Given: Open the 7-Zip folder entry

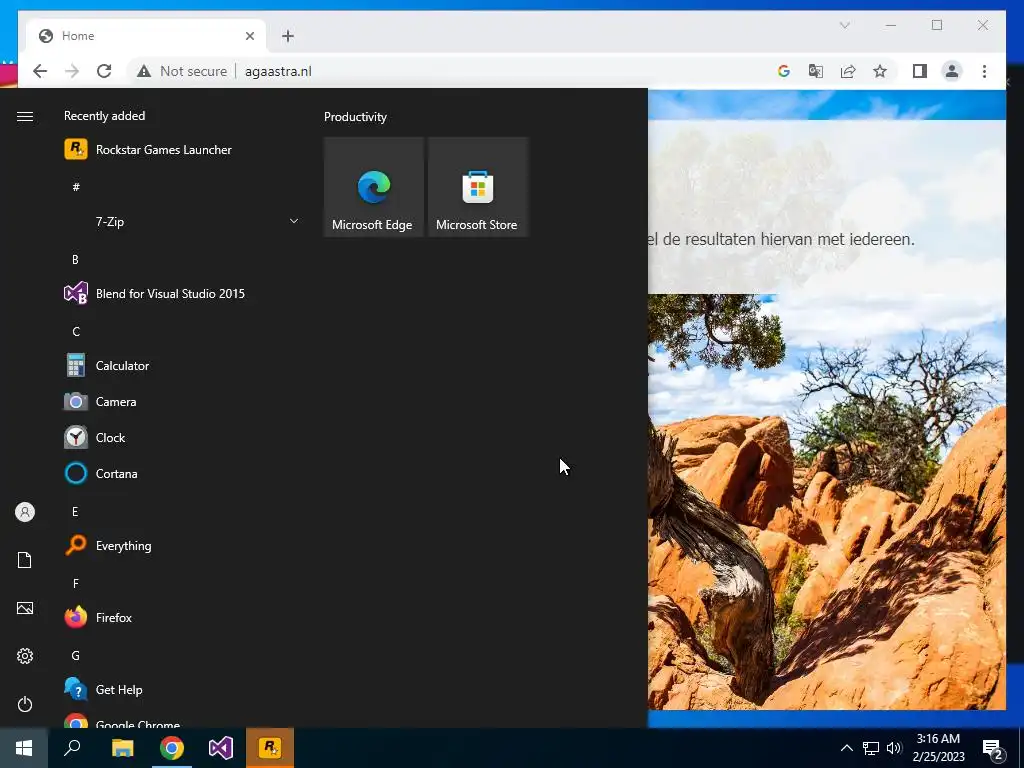Looking at the screenshot, I should 182,221.
